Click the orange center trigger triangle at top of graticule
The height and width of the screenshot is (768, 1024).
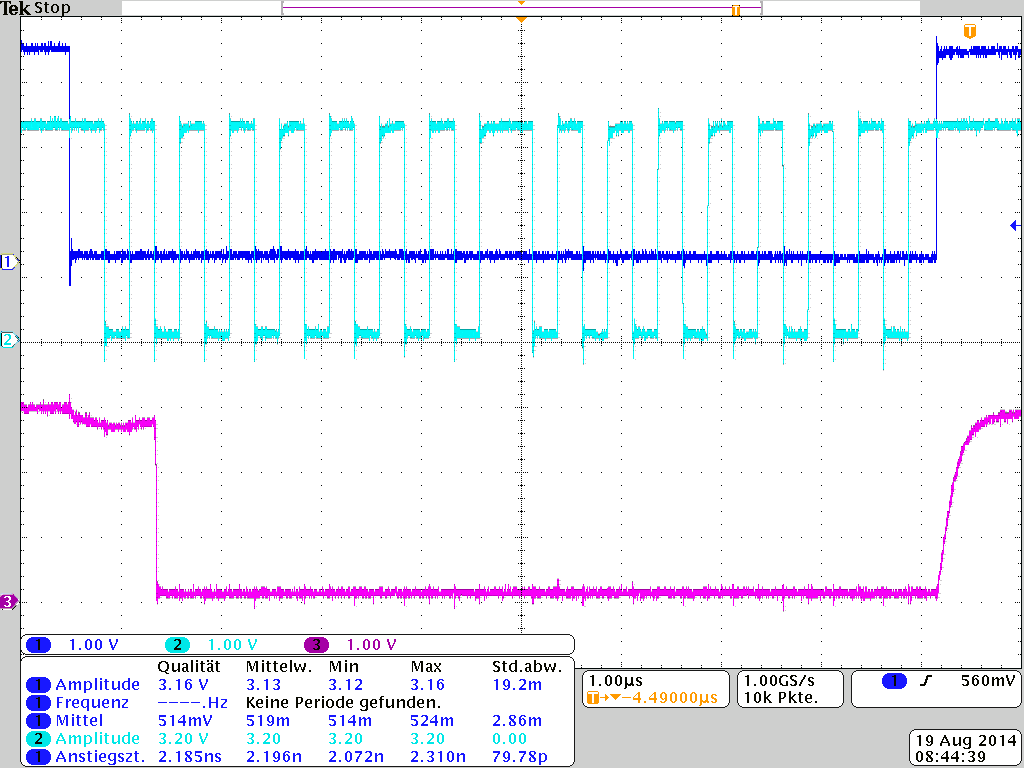521,20
